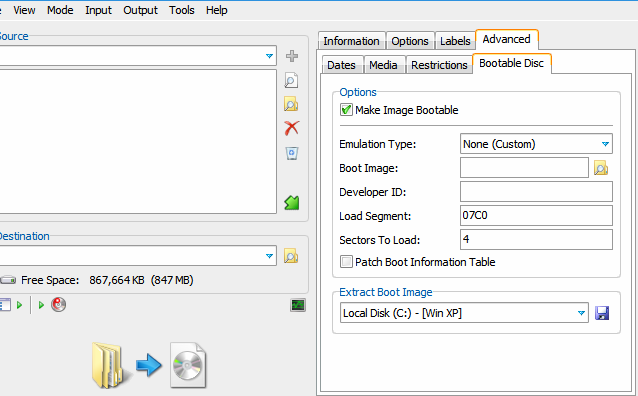Click the red disc burn mode icon
Viewport: 638px width, 396px height.
(59, 304)
